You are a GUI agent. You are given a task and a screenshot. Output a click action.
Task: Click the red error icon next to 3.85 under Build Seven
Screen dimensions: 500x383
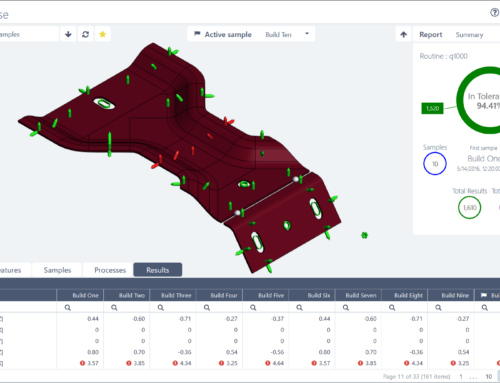tap(360, 363)
